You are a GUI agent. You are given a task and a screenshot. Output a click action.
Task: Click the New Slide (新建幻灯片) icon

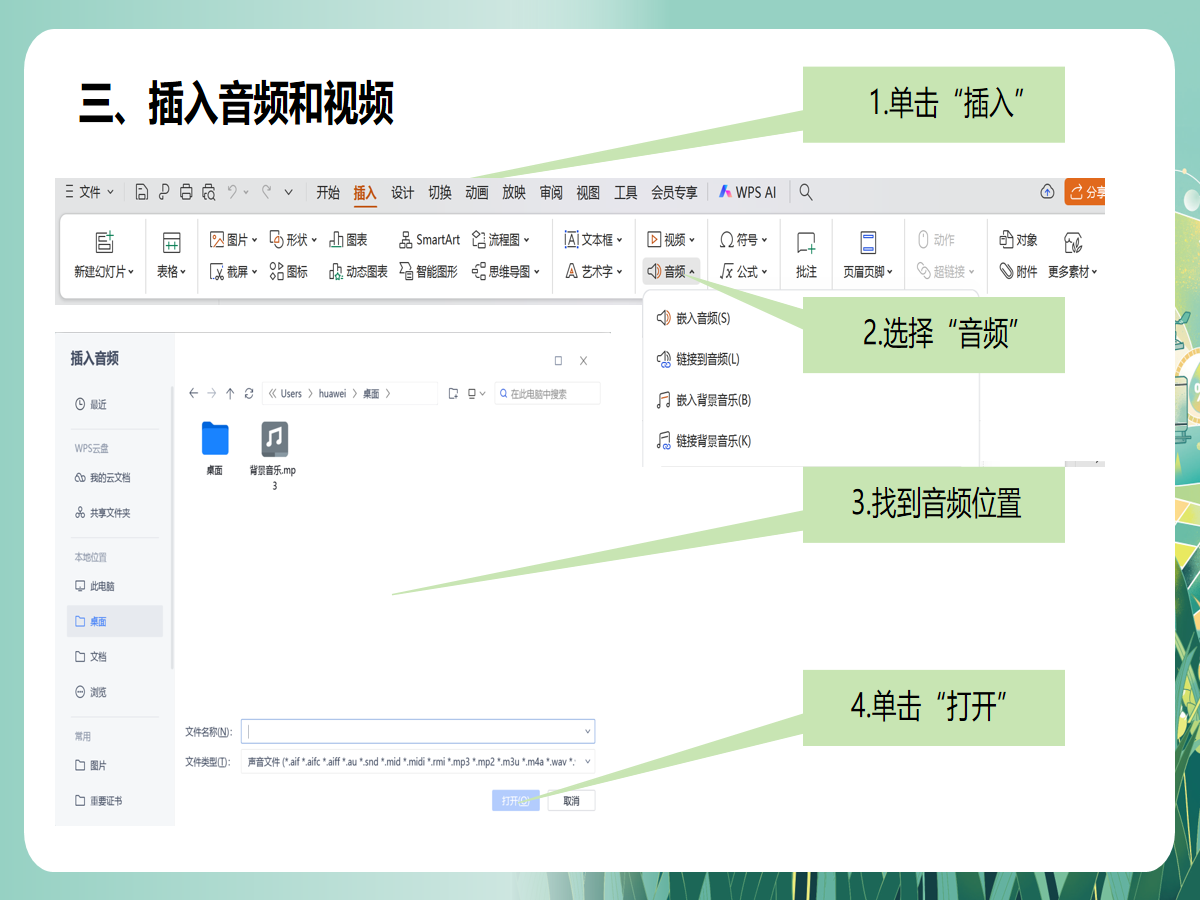104,242
